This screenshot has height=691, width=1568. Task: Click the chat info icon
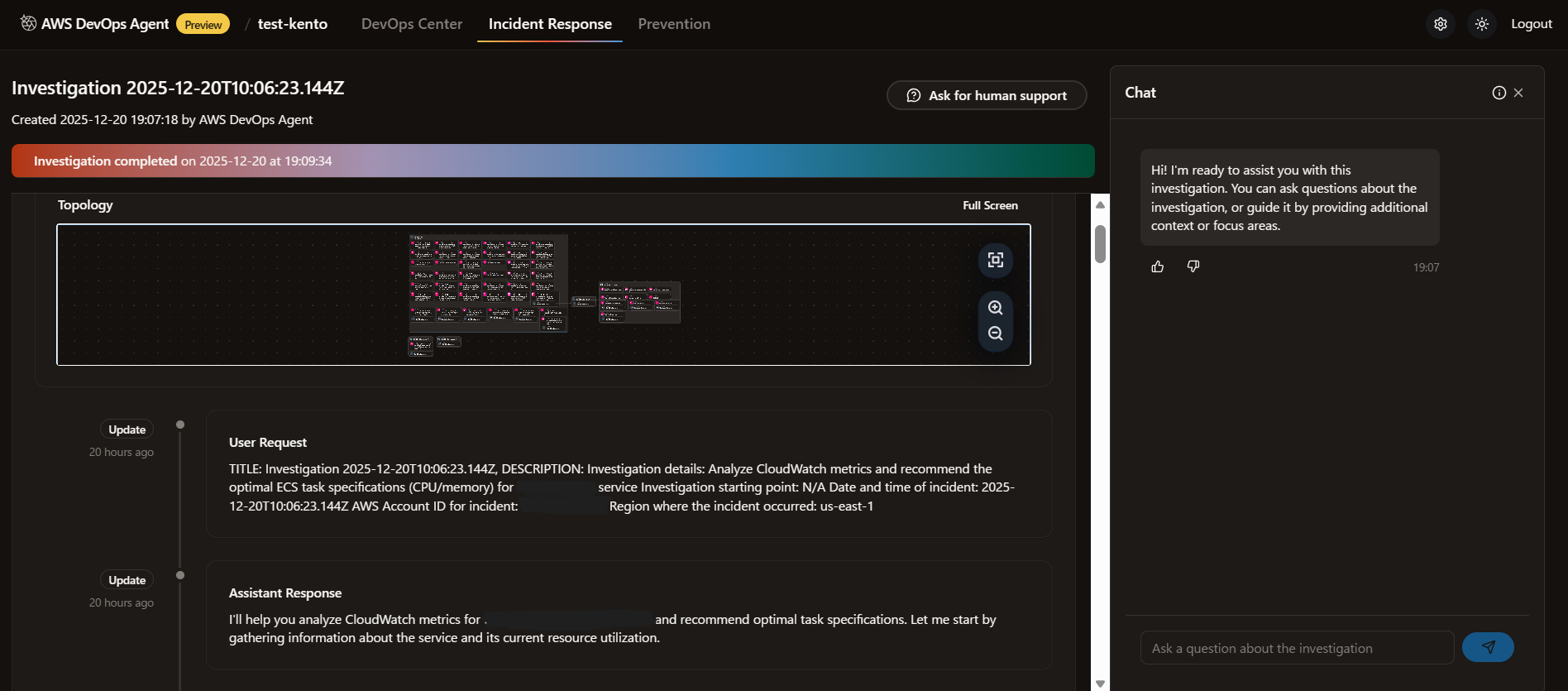click(x=1499, y=93)
